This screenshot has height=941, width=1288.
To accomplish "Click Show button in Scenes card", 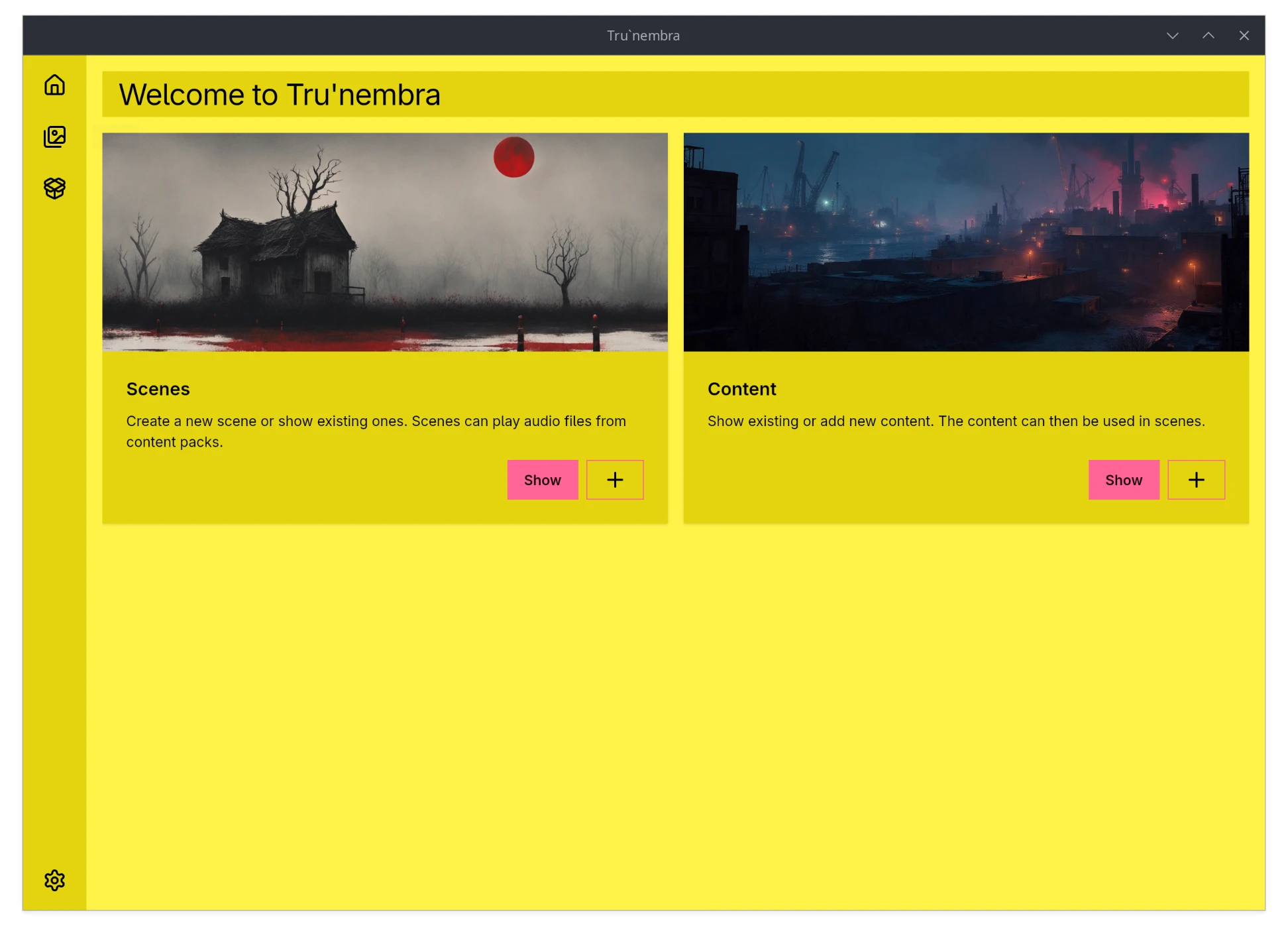I will [x=542, y=480].
